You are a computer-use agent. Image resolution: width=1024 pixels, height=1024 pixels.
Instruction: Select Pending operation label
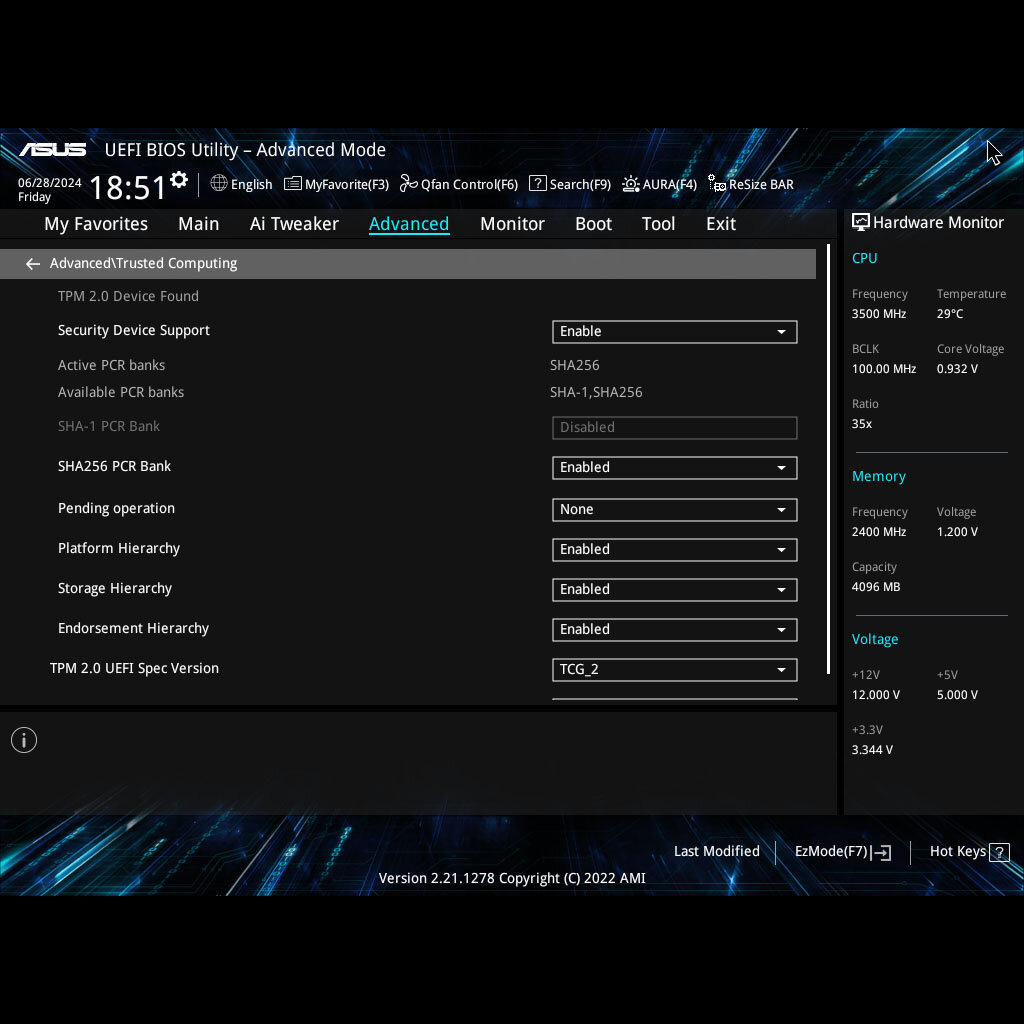pyautogui.click(x=116, y=509)
